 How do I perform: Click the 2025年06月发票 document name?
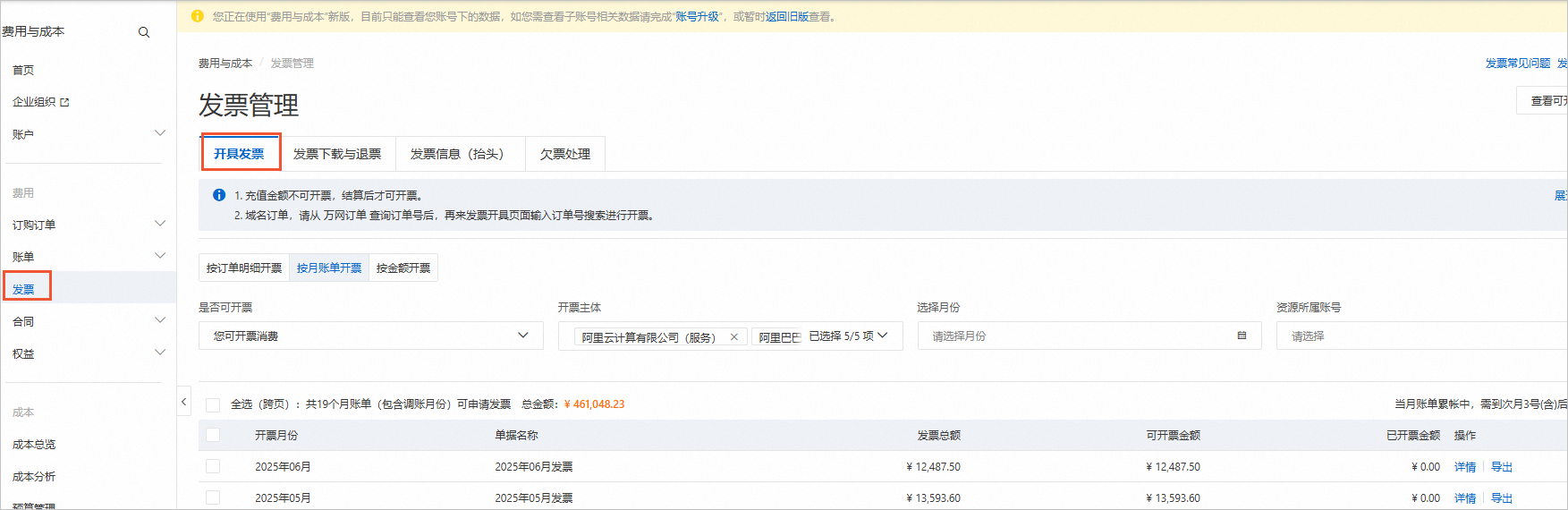point(534,466)
